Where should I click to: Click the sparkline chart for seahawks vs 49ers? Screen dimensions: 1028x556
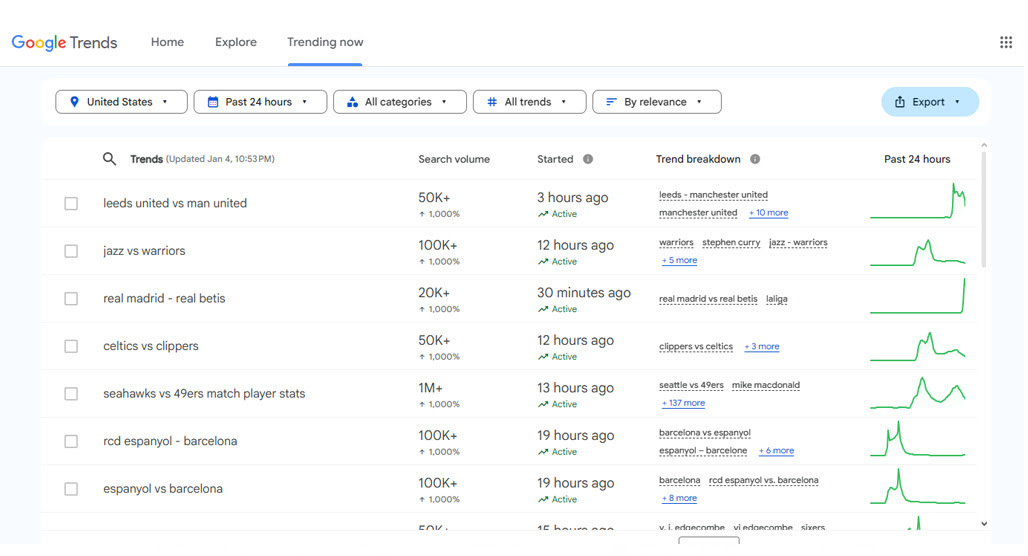(x=918, y=393)
